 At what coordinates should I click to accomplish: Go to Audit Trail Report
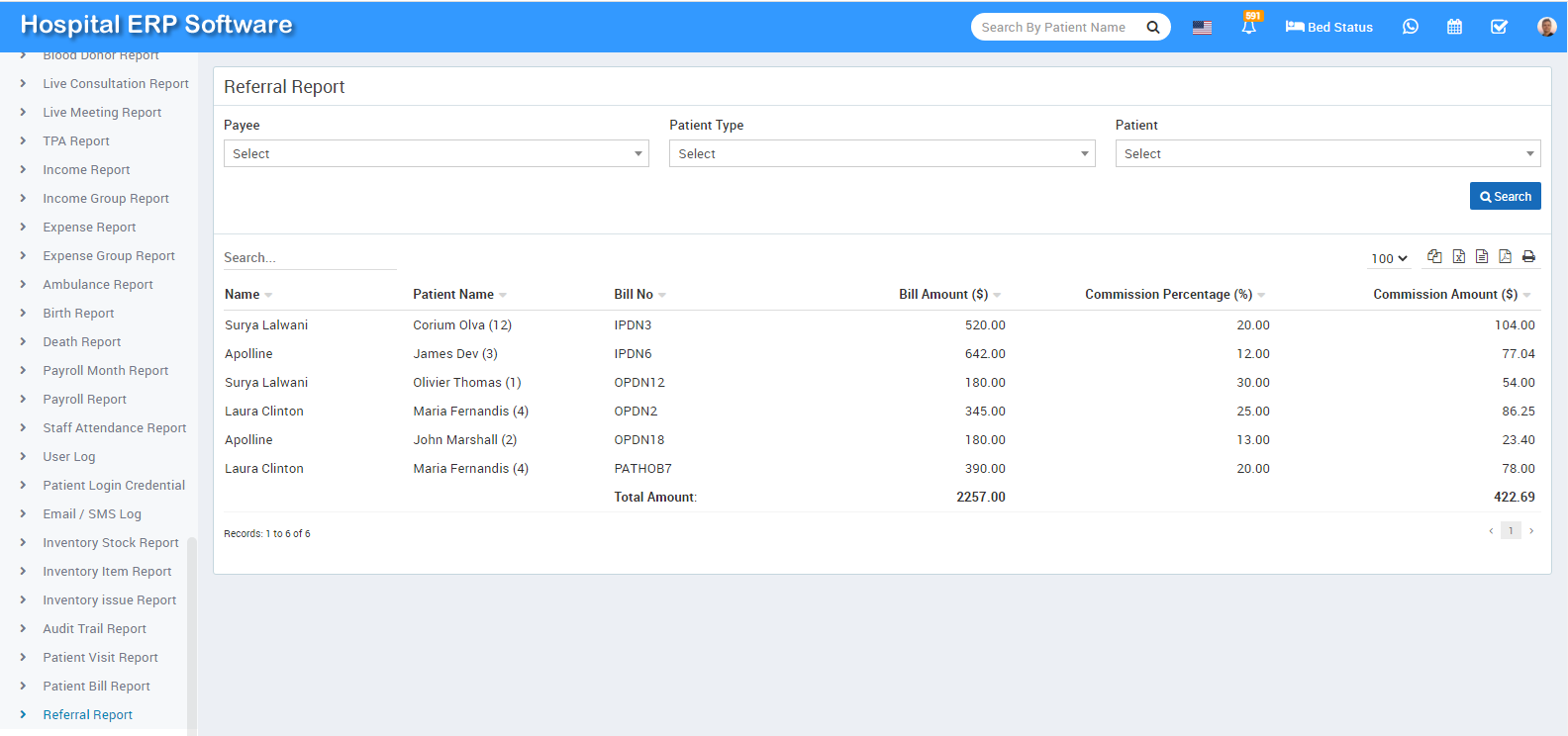click(x=94, y=628)
